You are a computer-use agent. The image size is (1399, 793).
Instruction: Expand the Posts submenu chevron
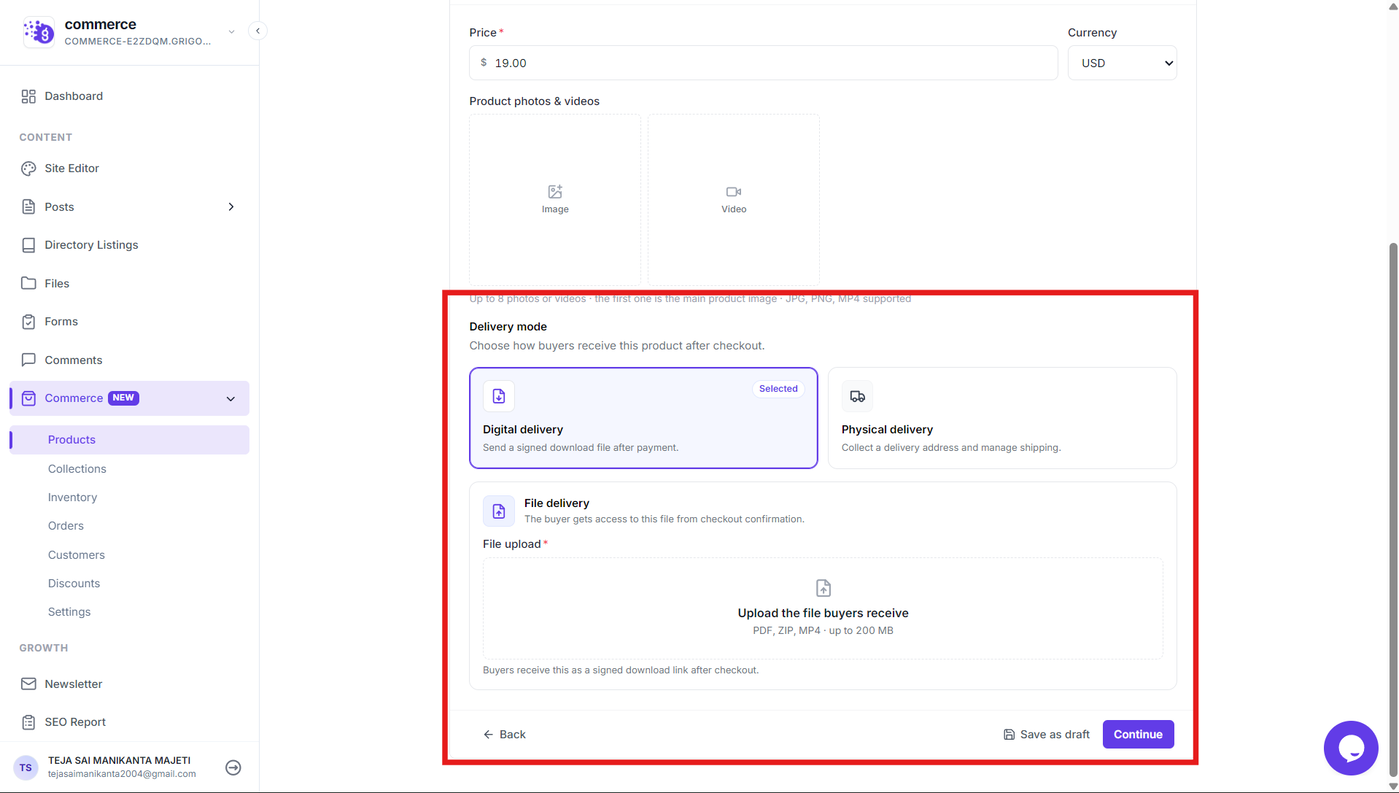231,207
